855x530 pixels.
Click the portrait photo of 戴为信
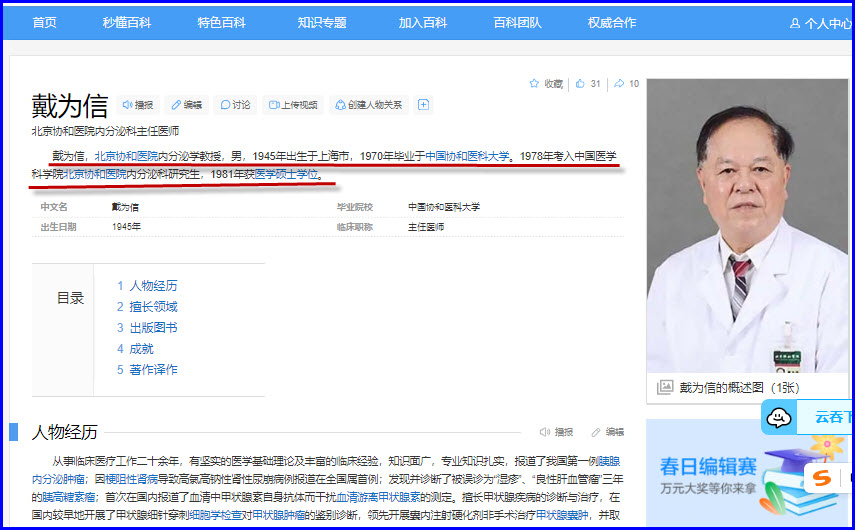[x=747, y=225]
